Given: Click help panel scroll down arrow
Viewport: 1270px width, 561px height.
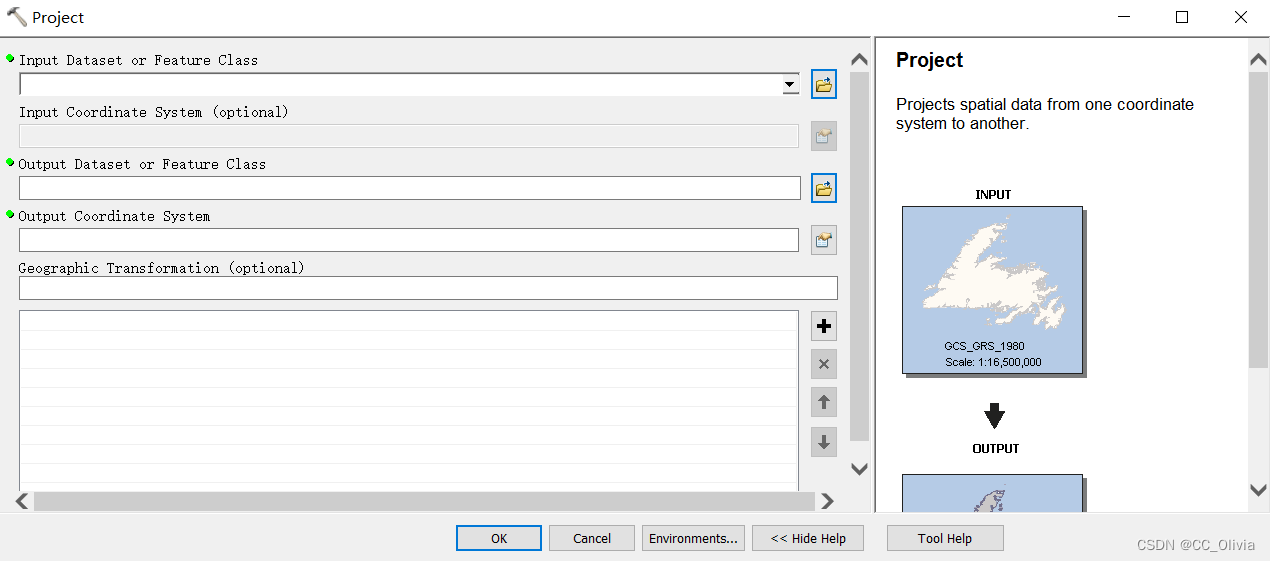Looking at the screenshot, I should click(1259, 489).
